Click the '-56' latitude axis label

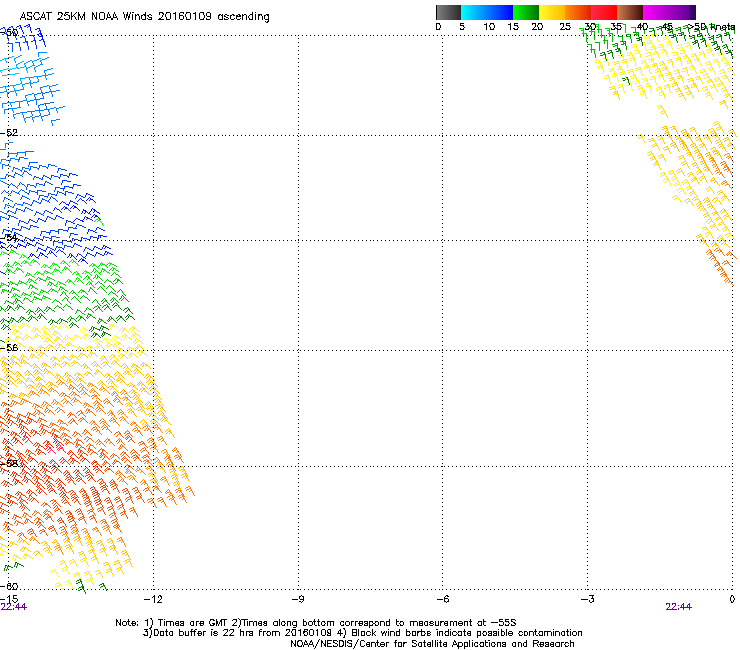tap(9, 347)
